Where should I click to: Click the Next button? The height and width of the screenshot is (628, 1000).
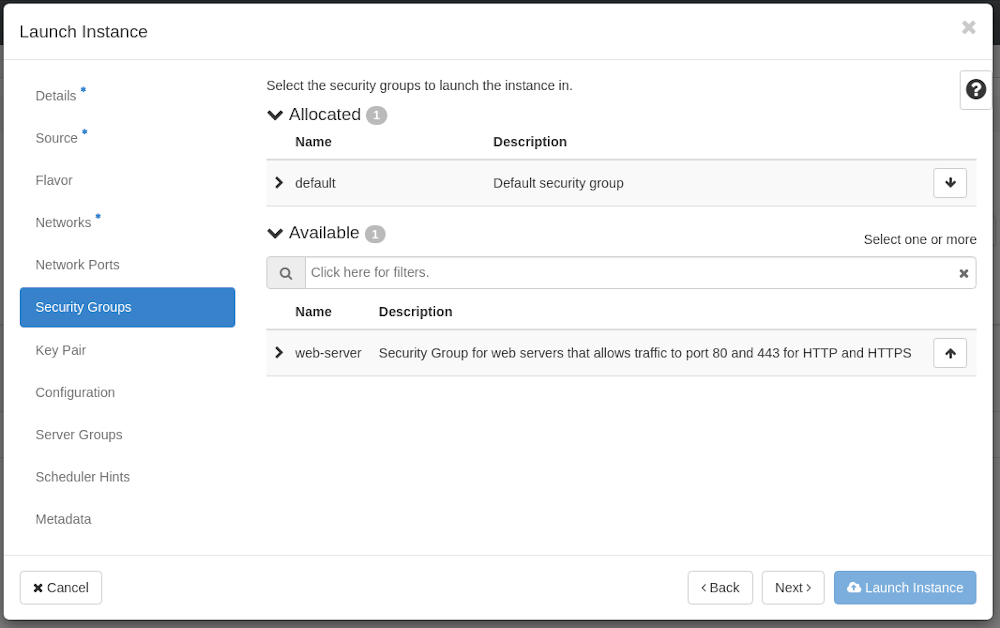tap(793, 588)
